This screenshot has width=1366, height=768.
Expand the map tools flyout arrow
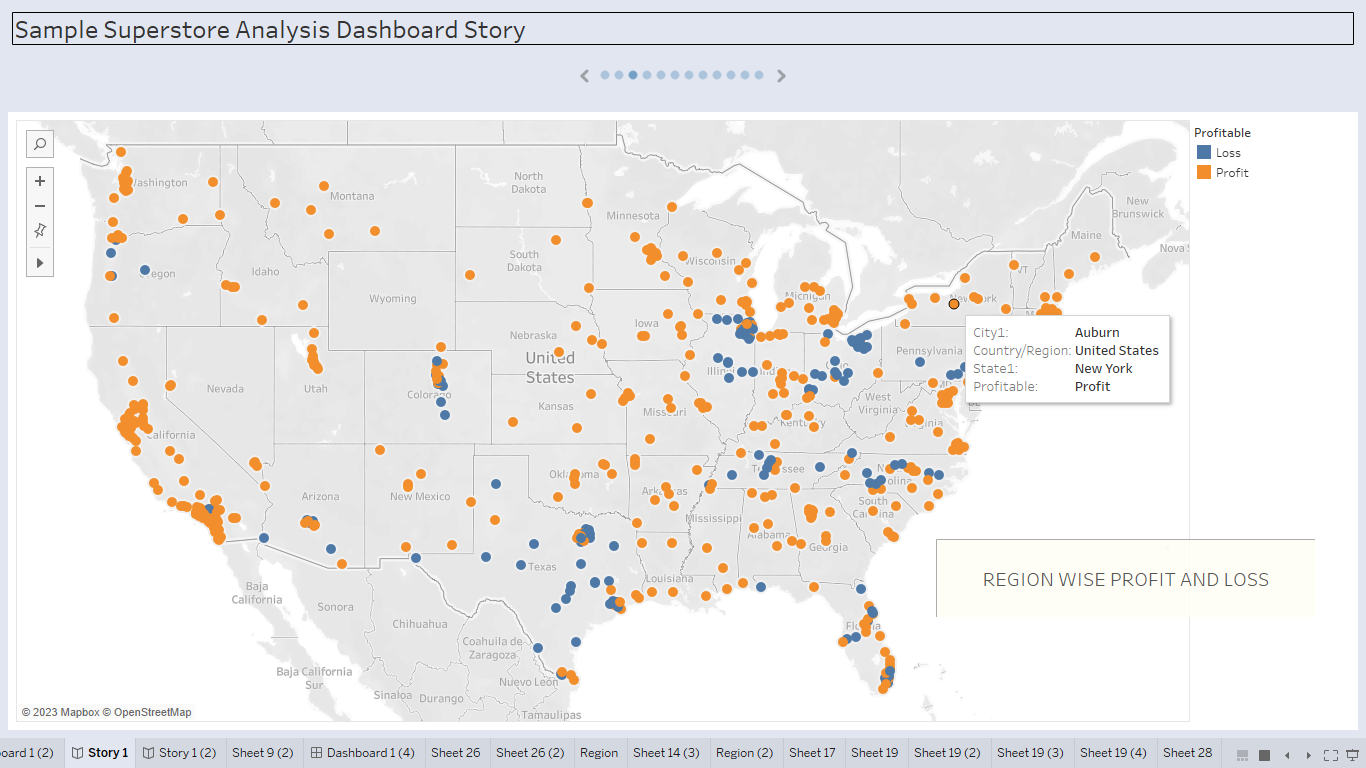(x=40, y=263)
